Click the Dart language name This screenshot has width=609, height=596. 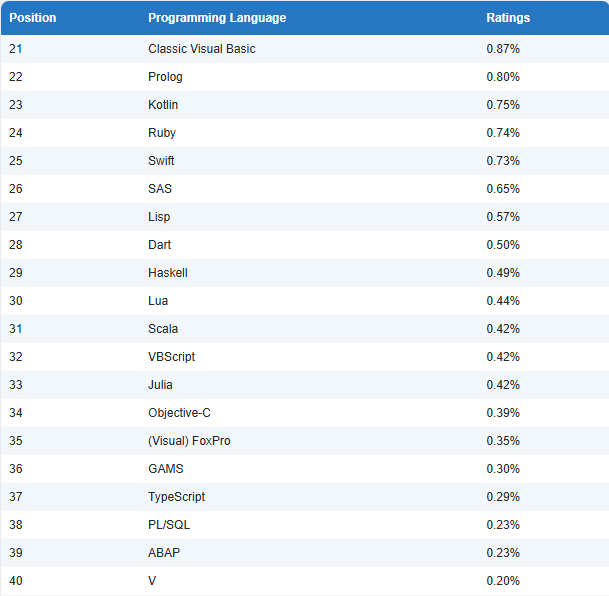[159, 245]
